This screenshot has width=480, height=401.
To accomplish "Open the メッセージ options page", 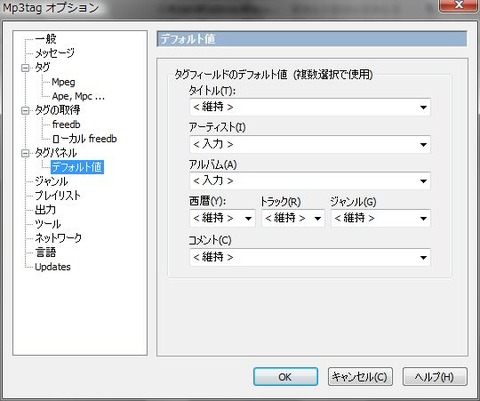I will click(55, 53).
